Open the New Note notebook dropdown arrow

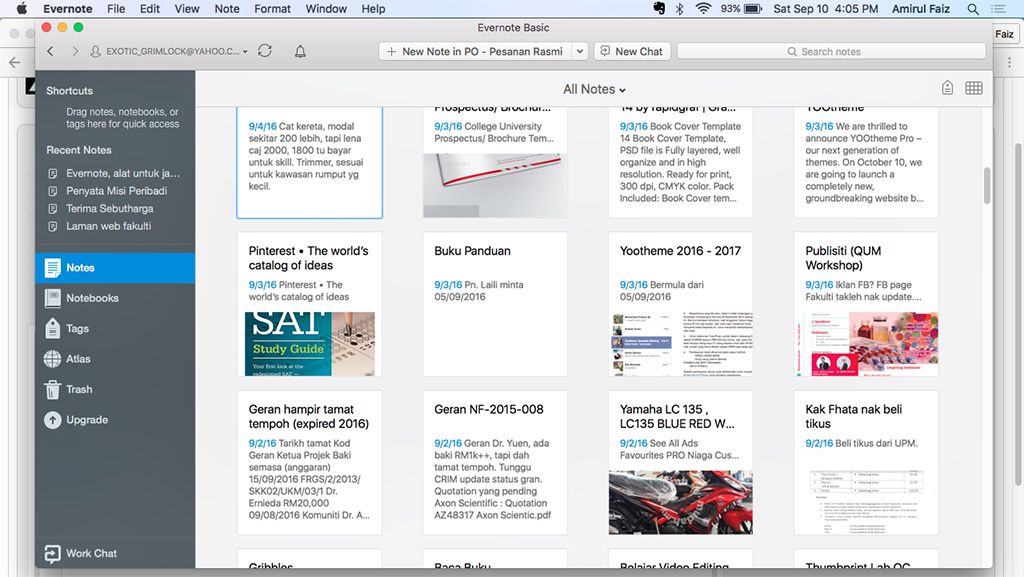pos(580,51)
